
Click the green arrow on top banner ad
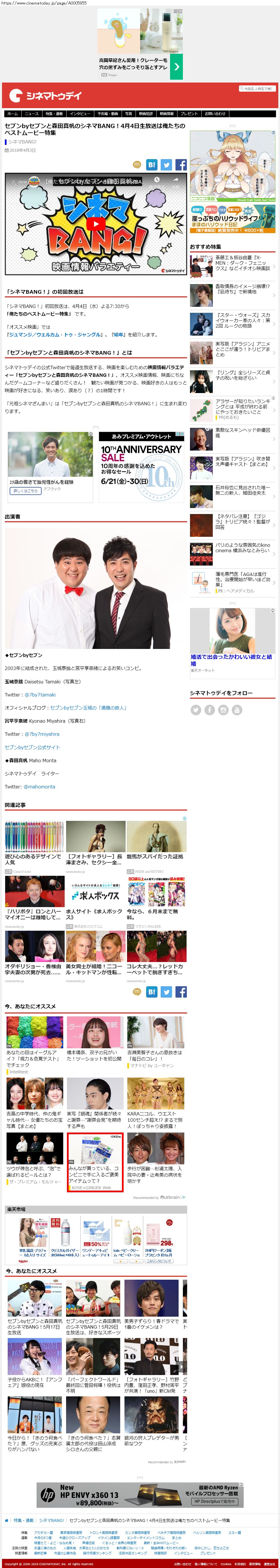[176, 67]
